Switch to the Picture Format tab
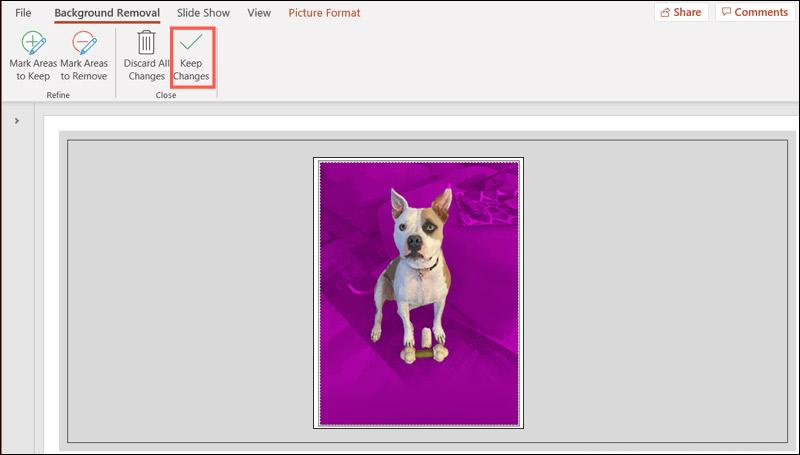This screenshot has height=455, width=800. [x=324, y=13]
